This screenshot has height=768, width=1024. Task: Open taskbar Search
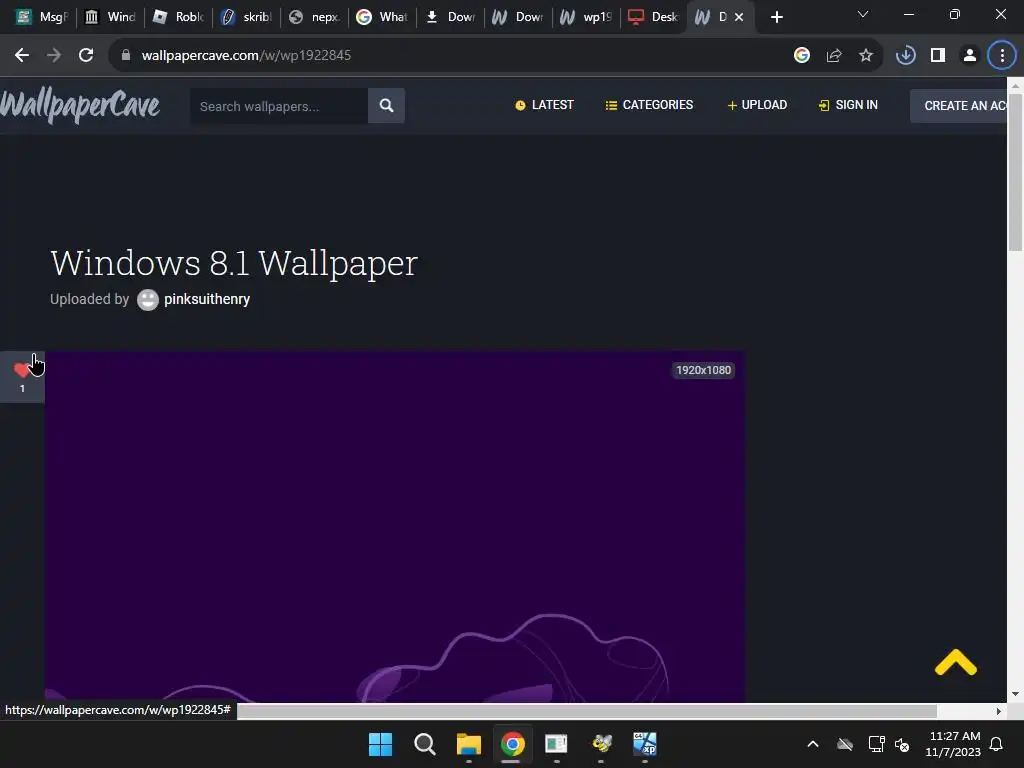click(x=424, y=744)
